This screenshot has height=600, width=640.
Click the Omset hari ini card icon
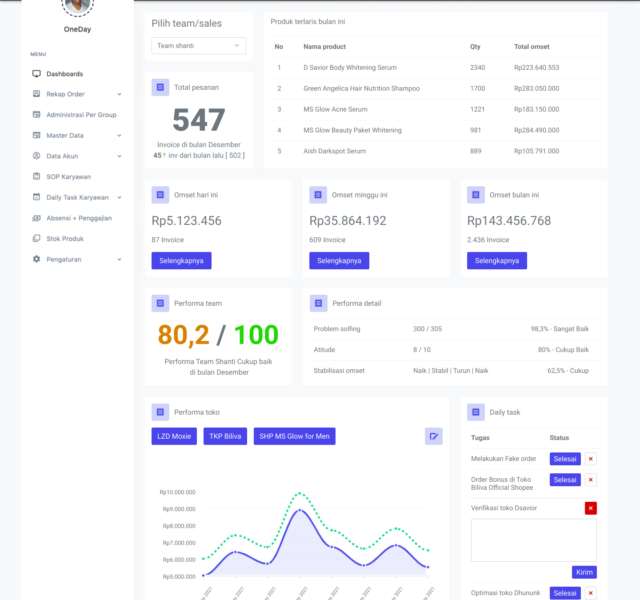click(x=160, y=195)
